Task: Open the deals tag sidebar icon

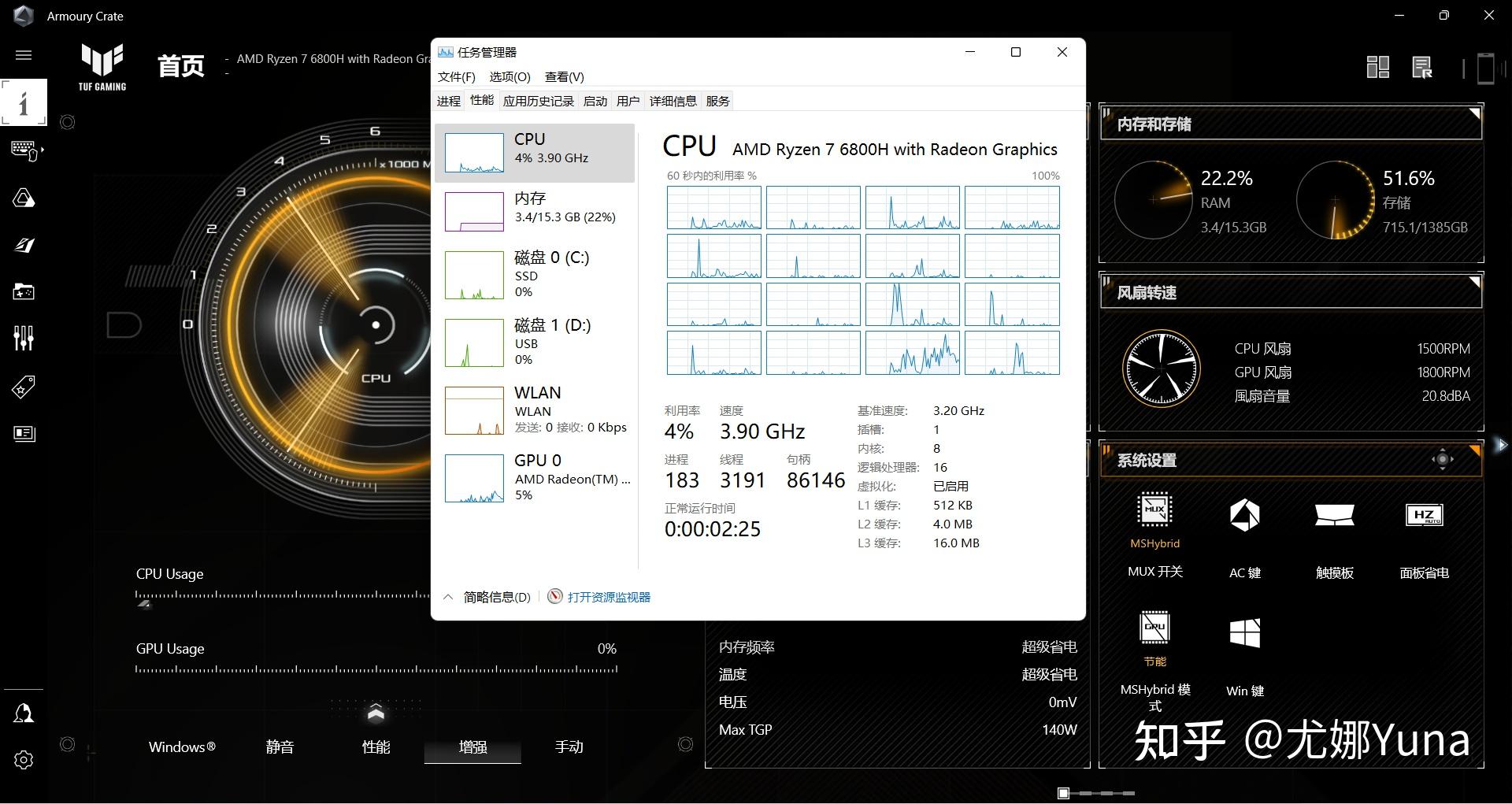Action: (24, 387)
